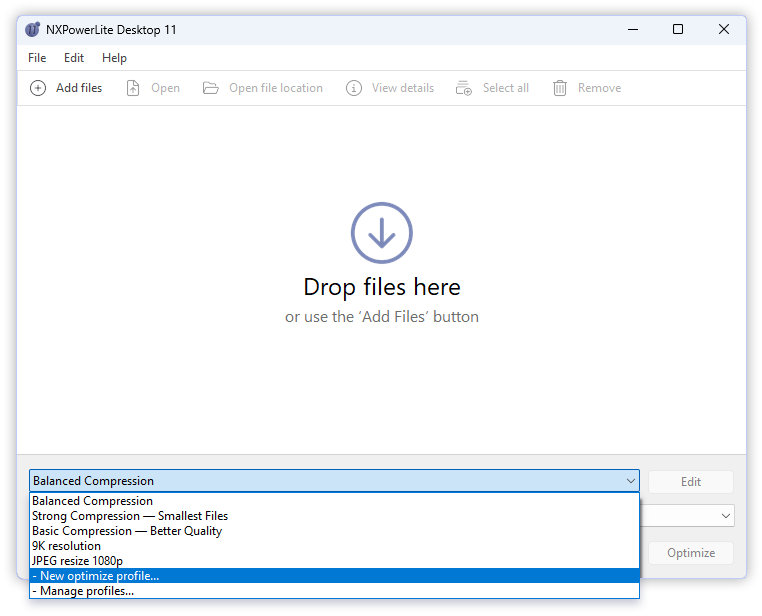
Task: Click the Remove trash can icon
Action: (560, 88)
